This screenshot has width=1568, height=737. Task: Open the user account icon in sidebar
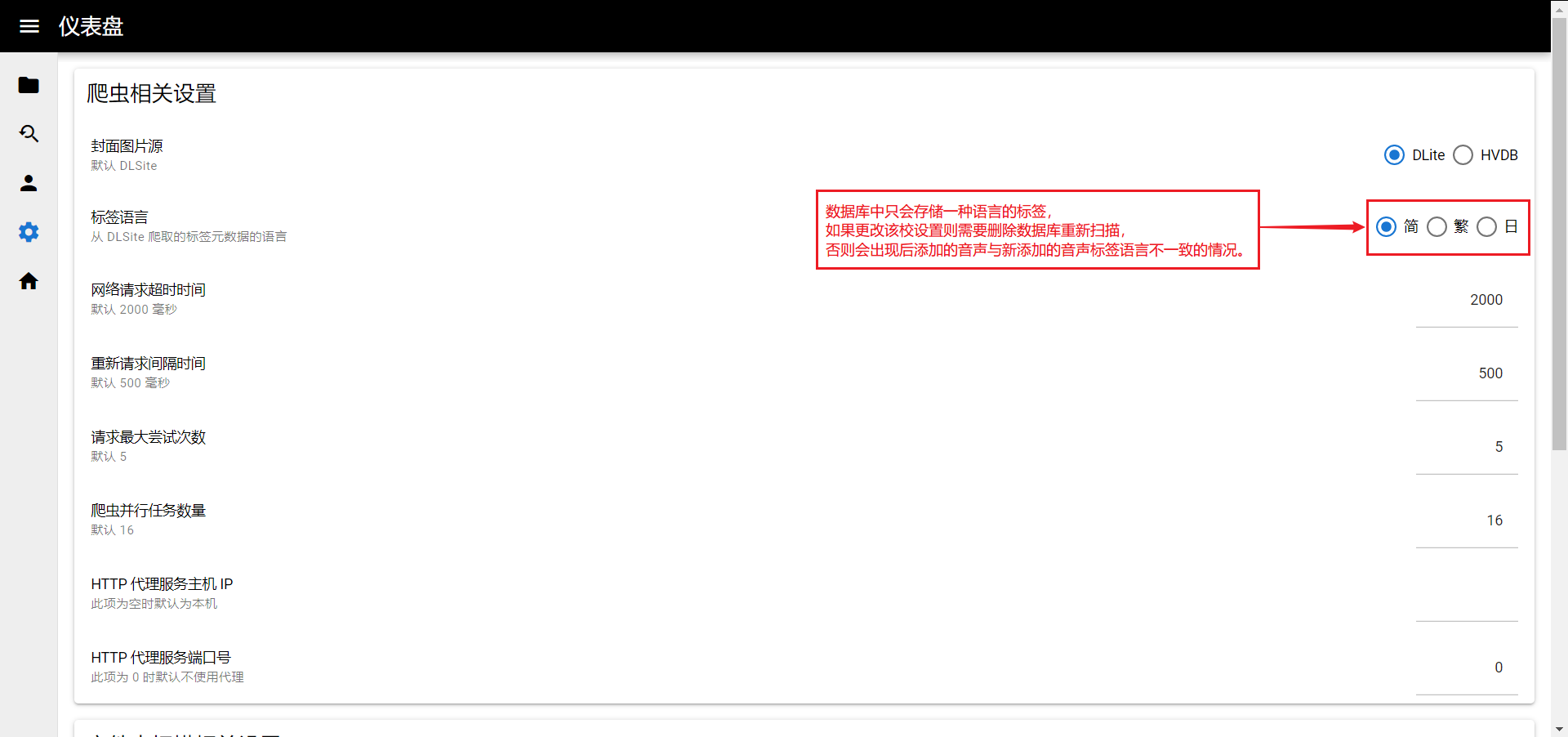pyautogui.click(x=29, y=183)
